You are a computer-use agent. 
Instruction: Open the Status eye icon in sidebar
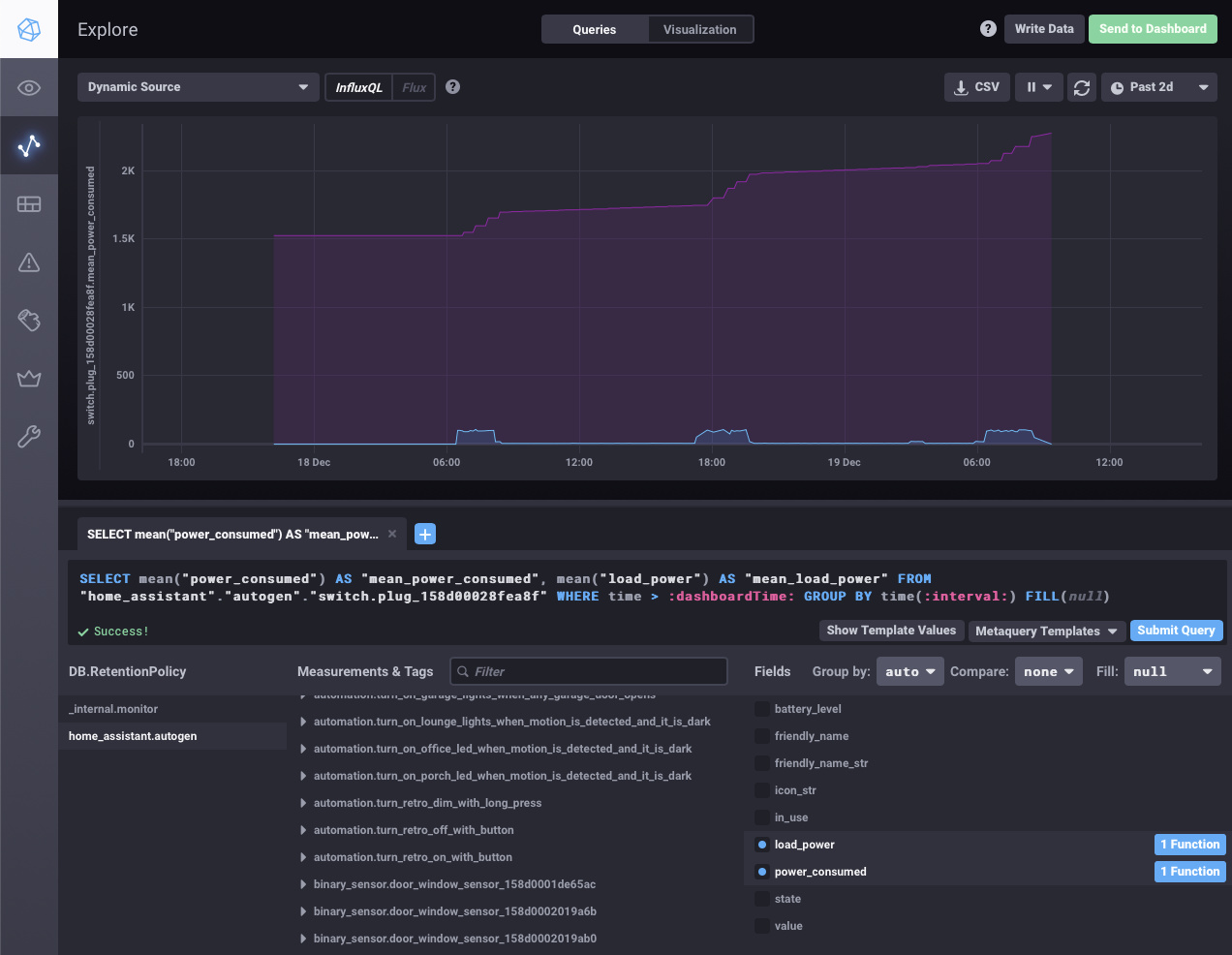pos(29,88)
